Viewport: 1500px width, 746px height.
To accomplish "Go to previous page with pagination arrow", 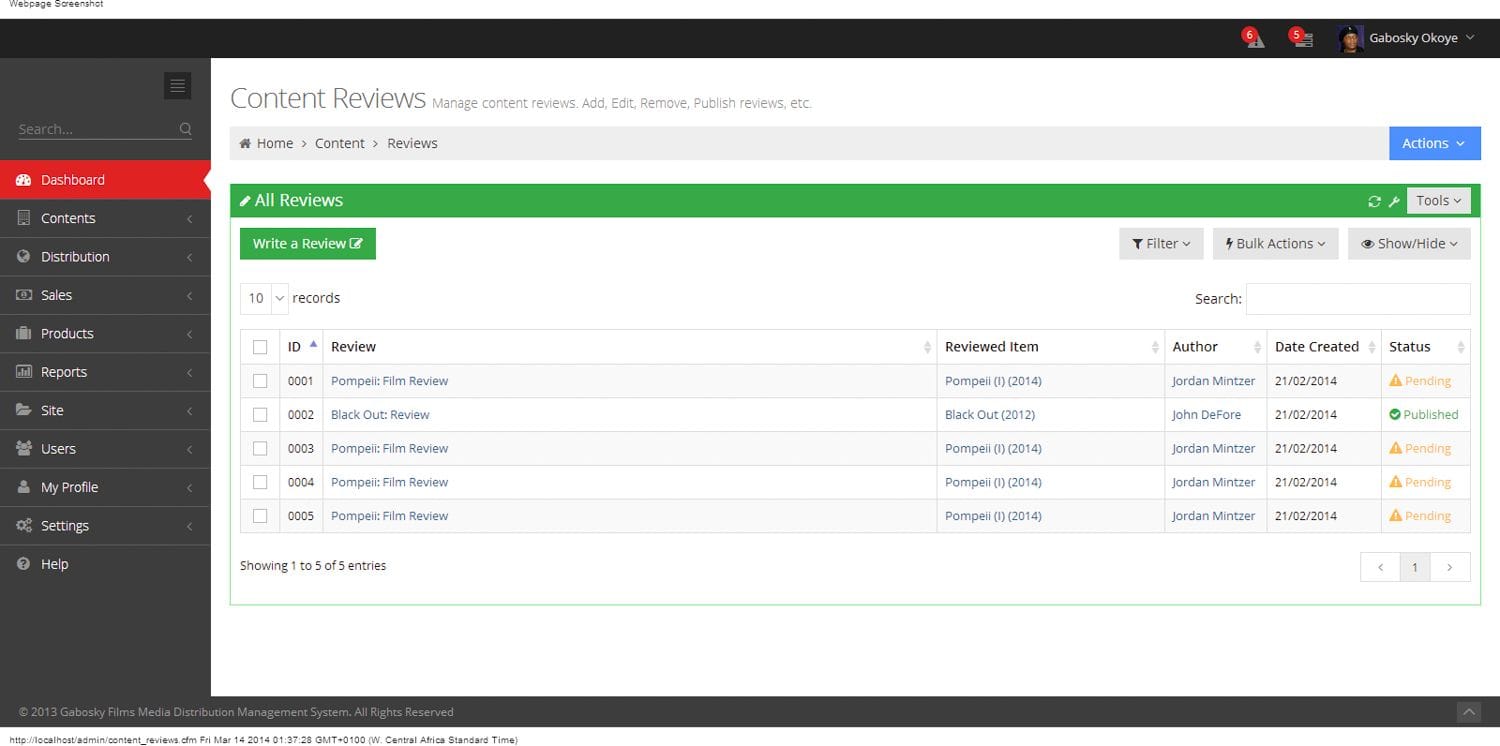I will (x=1380, y=567).
